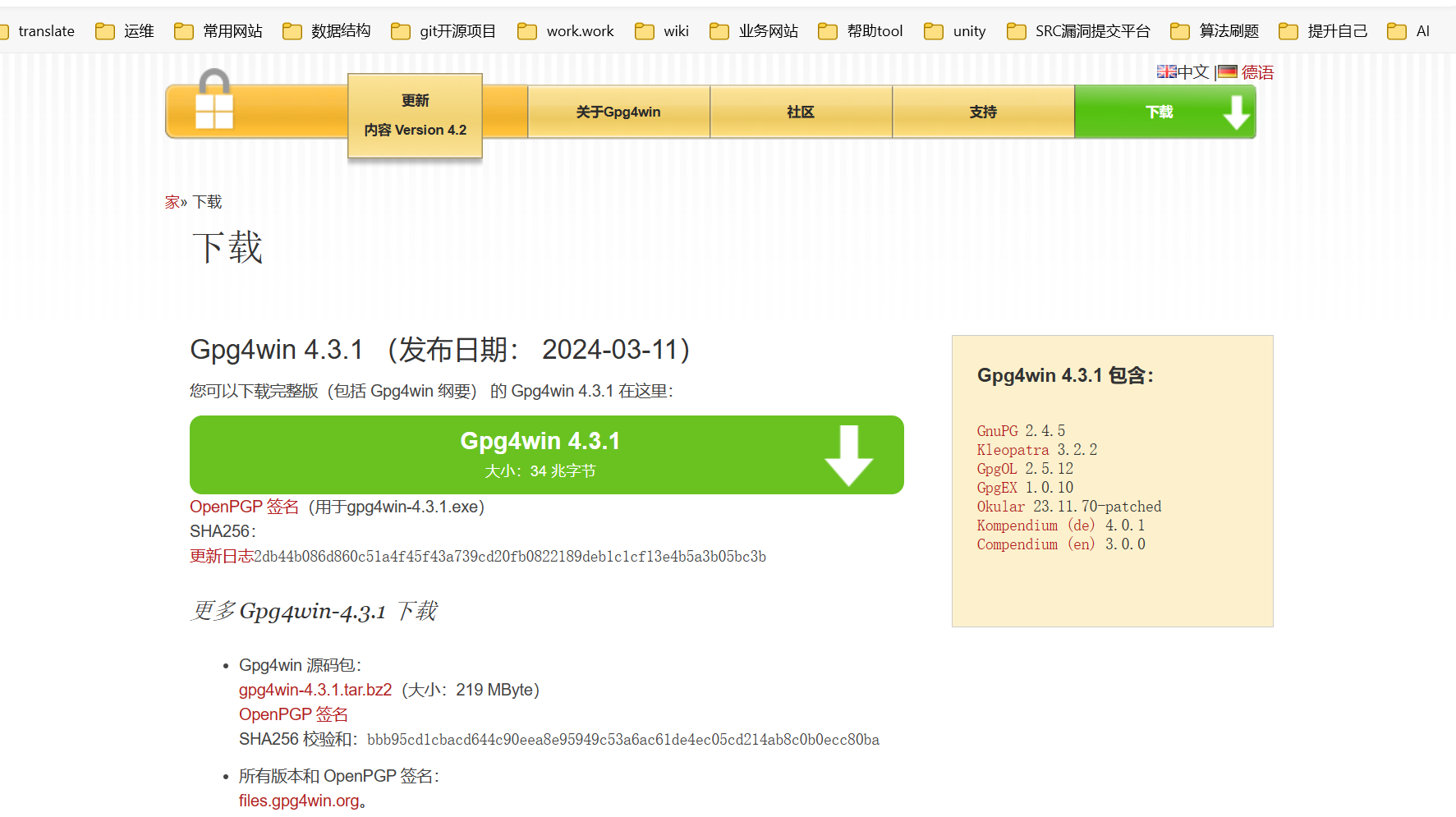Image resolution: width=1456 pixels, height=817 pixels.
Task: Open the work.work bookmark folder
Action: (566, 31)
